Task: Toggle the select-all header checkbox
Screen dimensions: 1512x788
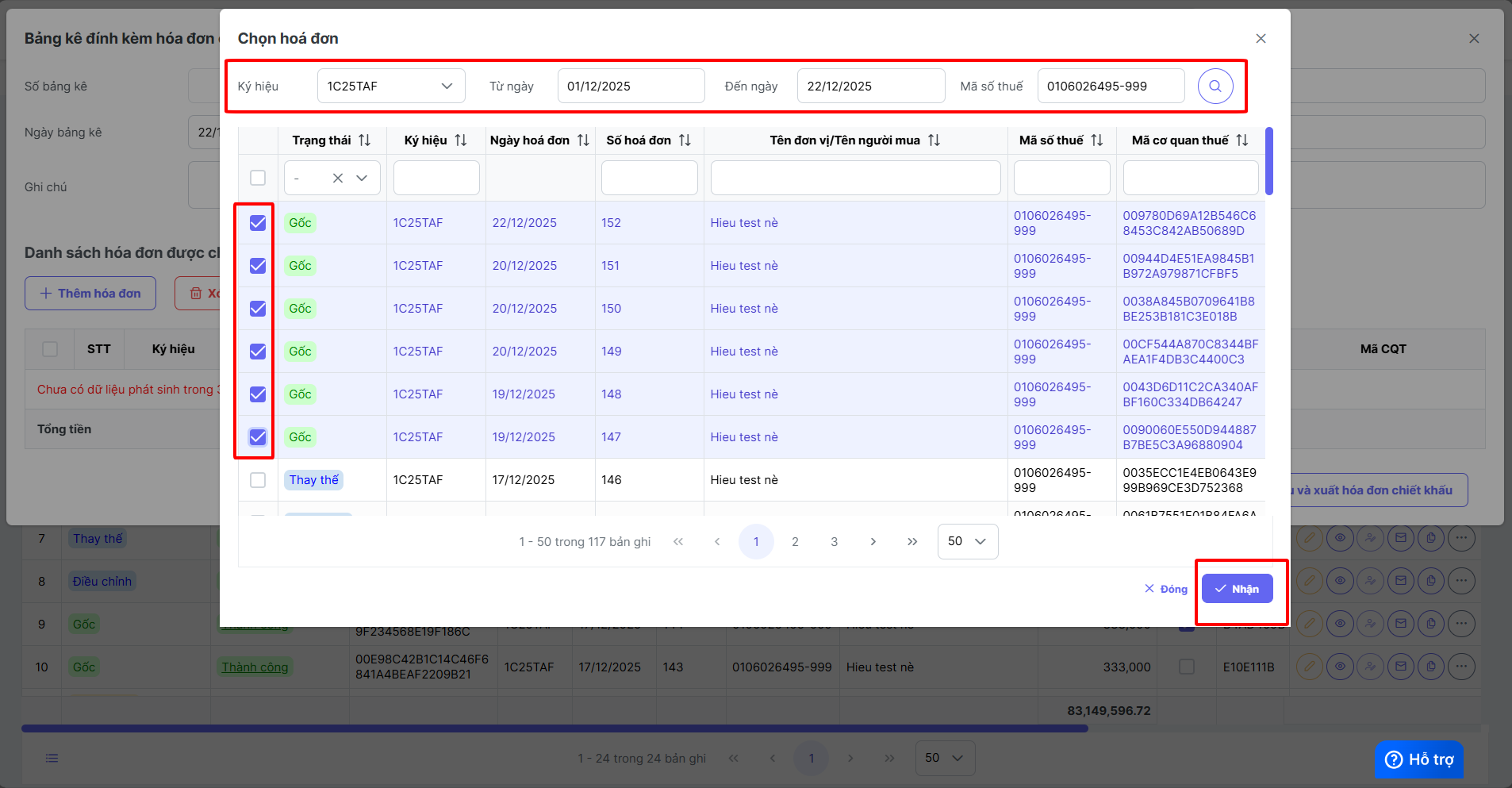Action: click(x=258, y=178)
